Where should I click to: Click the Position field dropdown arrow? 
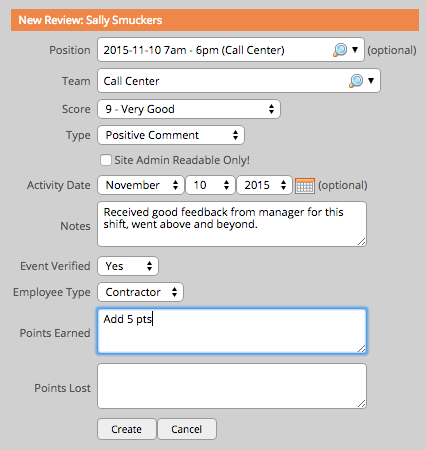(355, 50)
